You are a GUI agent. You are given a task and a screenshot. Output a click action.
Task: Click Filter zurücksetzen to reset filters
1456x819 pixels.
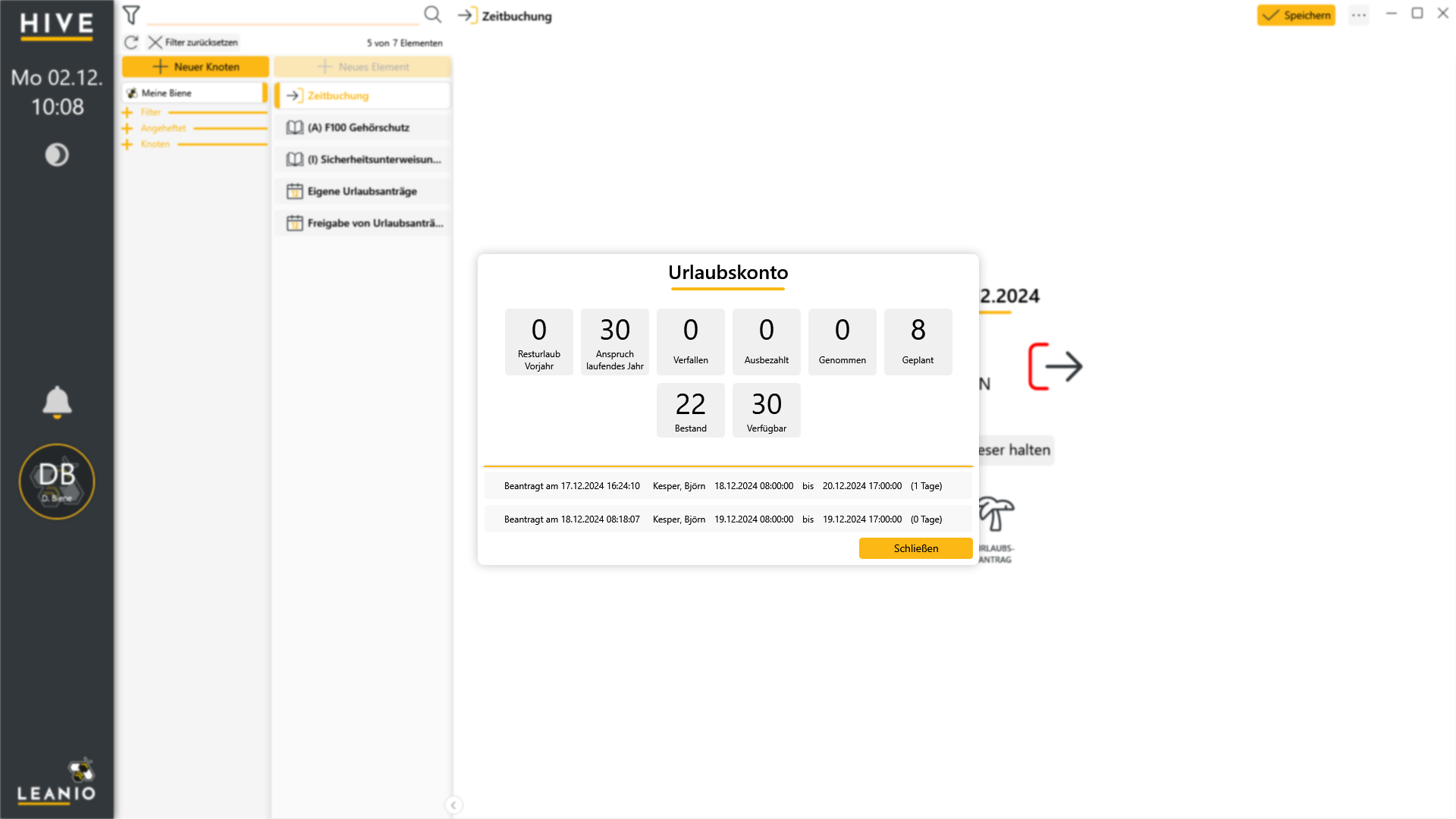click(x=193, y=42)
